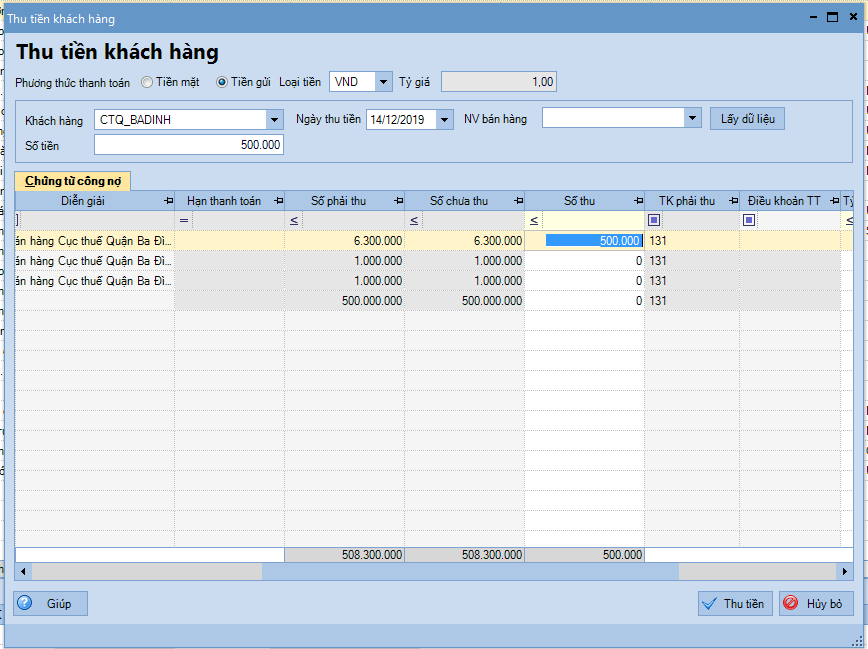Click equals filter operator under Hạn thanh toán

(184, 220)
